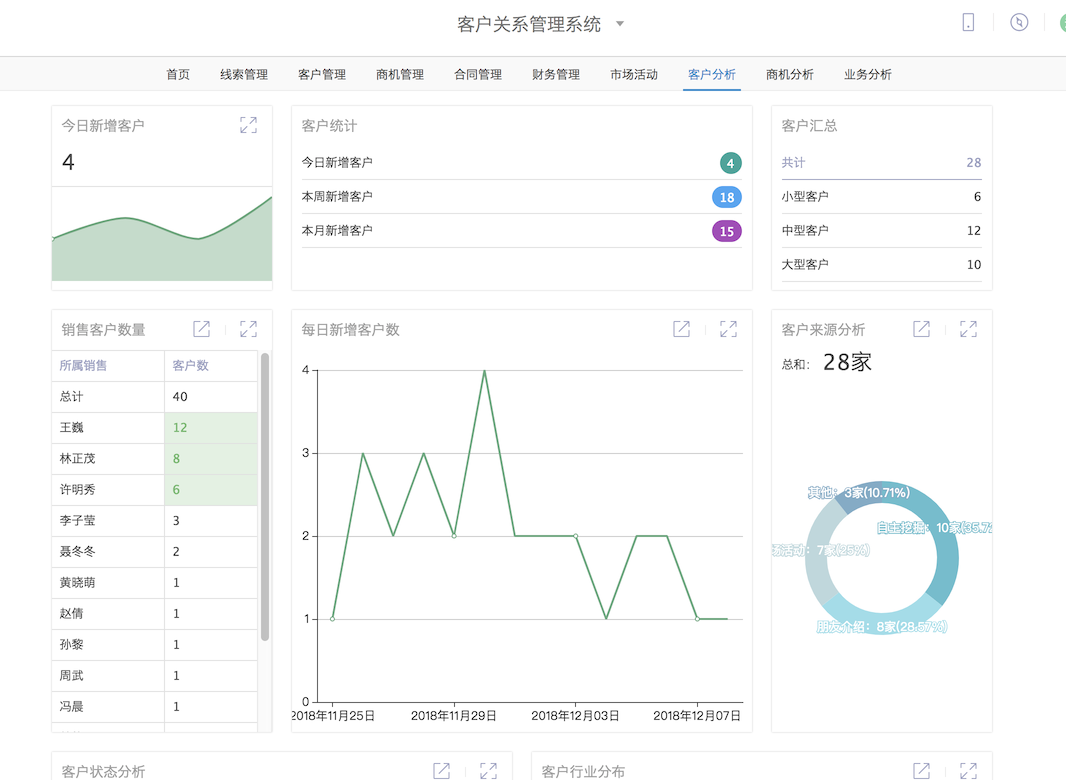Click the 本月新增客户 purple badge 15

(727, 231)
